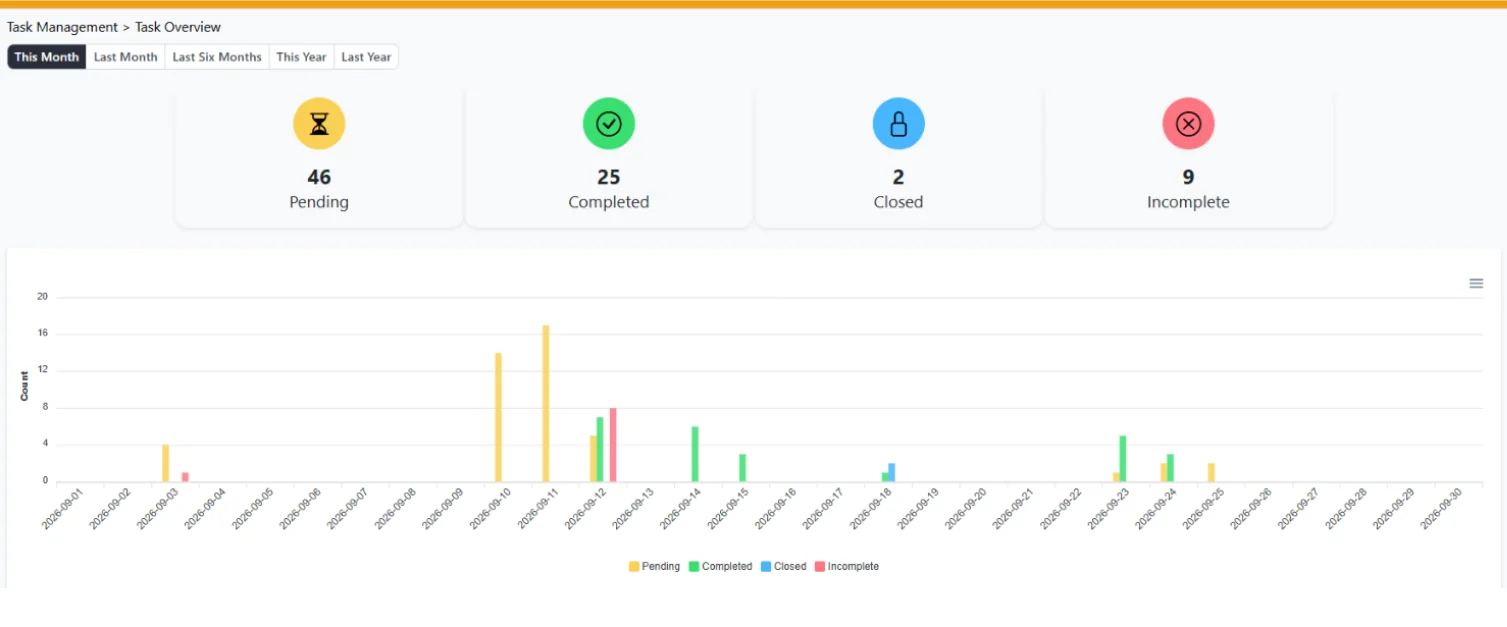The width and height of the screenshot is (1507, 627).
Task: Click the Task Management breadcrumb link
Action: 62,27
